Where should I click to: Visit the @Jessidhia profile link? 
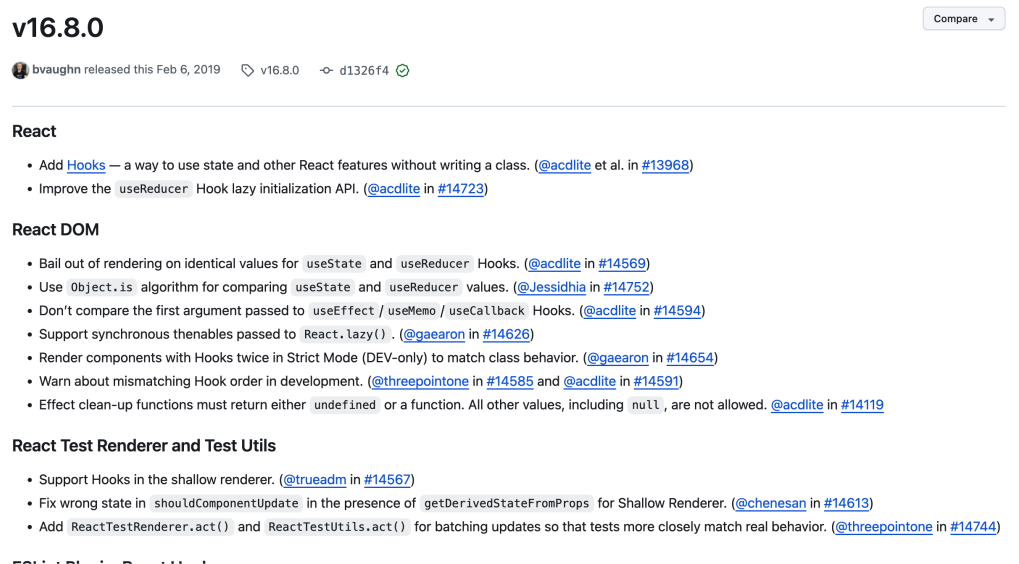pos(551,287)
